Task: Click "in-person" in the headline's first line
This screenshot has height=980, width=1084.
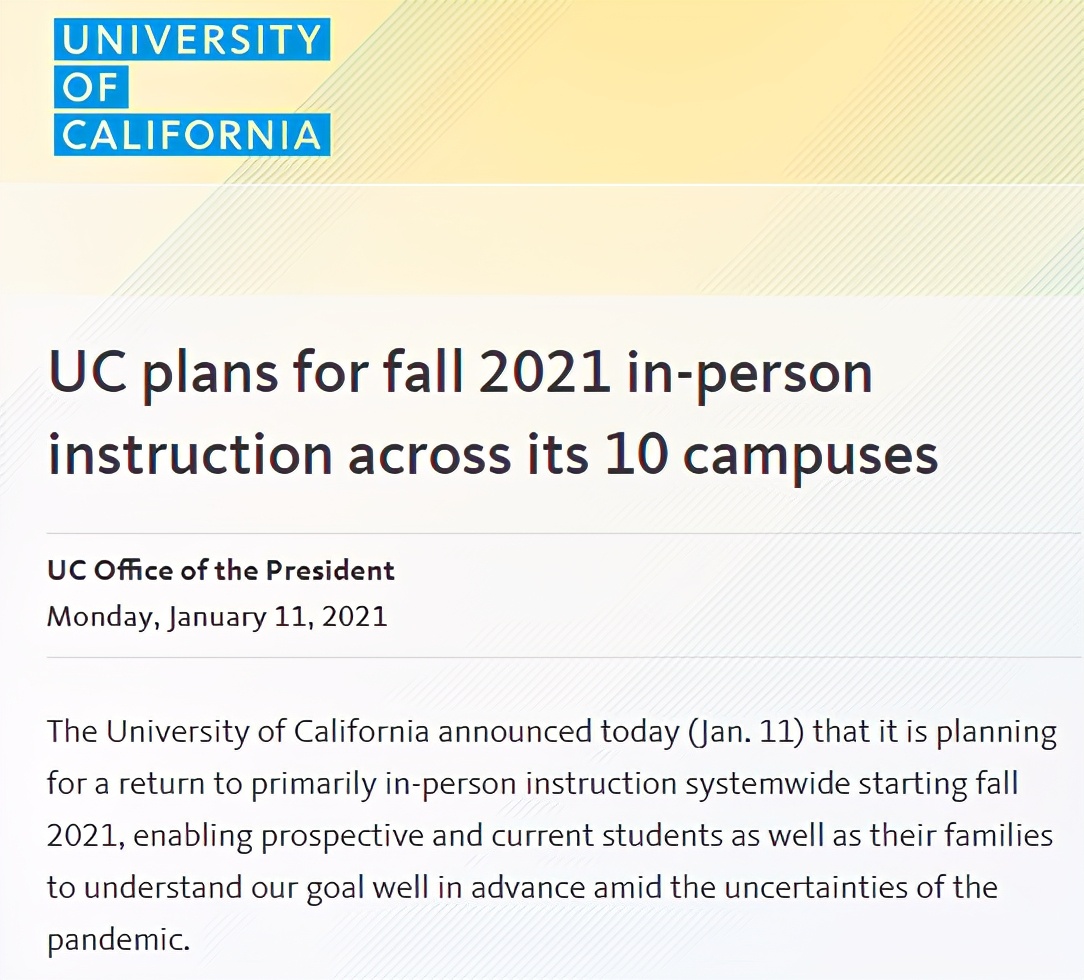Action: click(750, 375)
